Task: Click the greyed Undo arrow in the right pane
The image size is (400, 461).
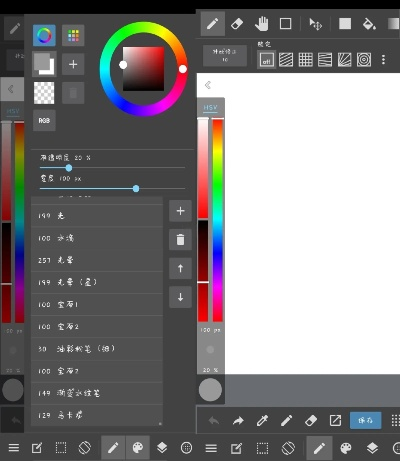Action: pyautogui.click(x=214, y=421)
